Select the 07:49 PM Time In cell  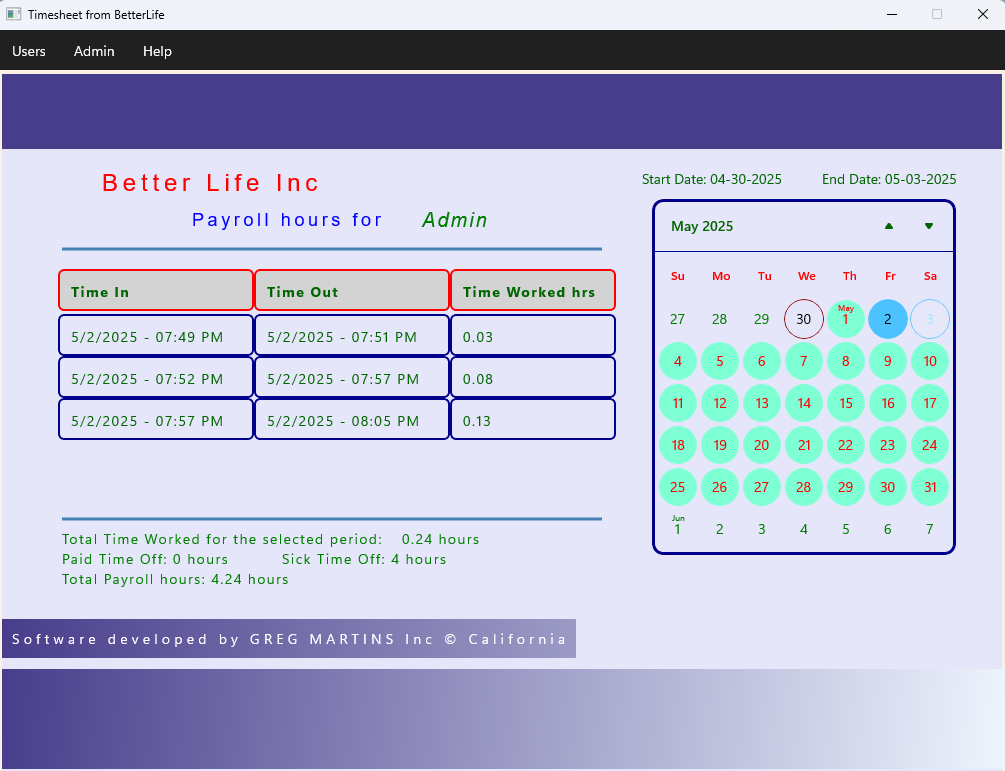tap(156, 336)
